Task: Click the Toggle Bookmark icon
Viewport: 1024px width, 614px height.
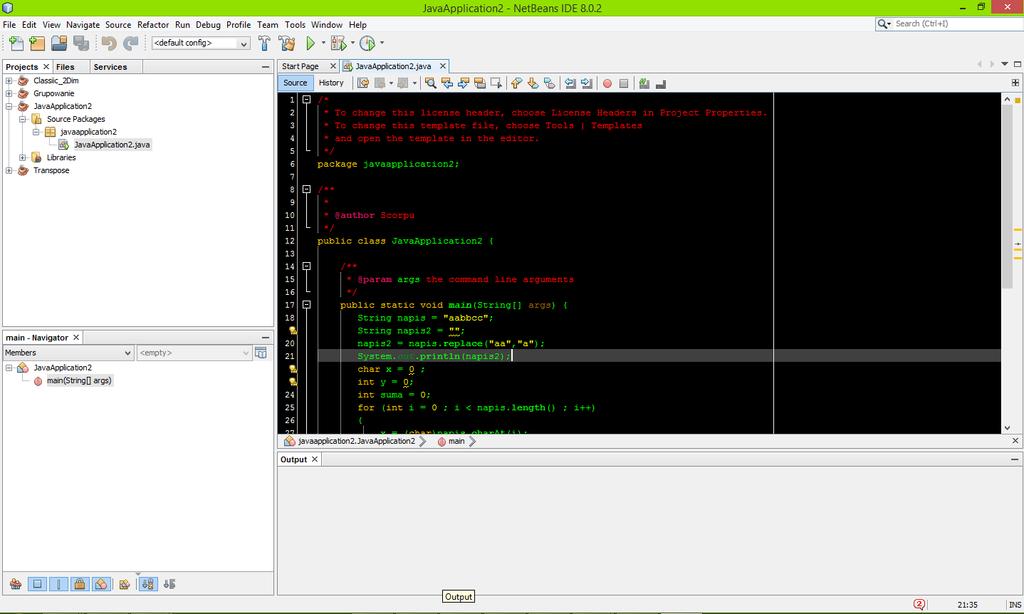Action: coord(549,83)
